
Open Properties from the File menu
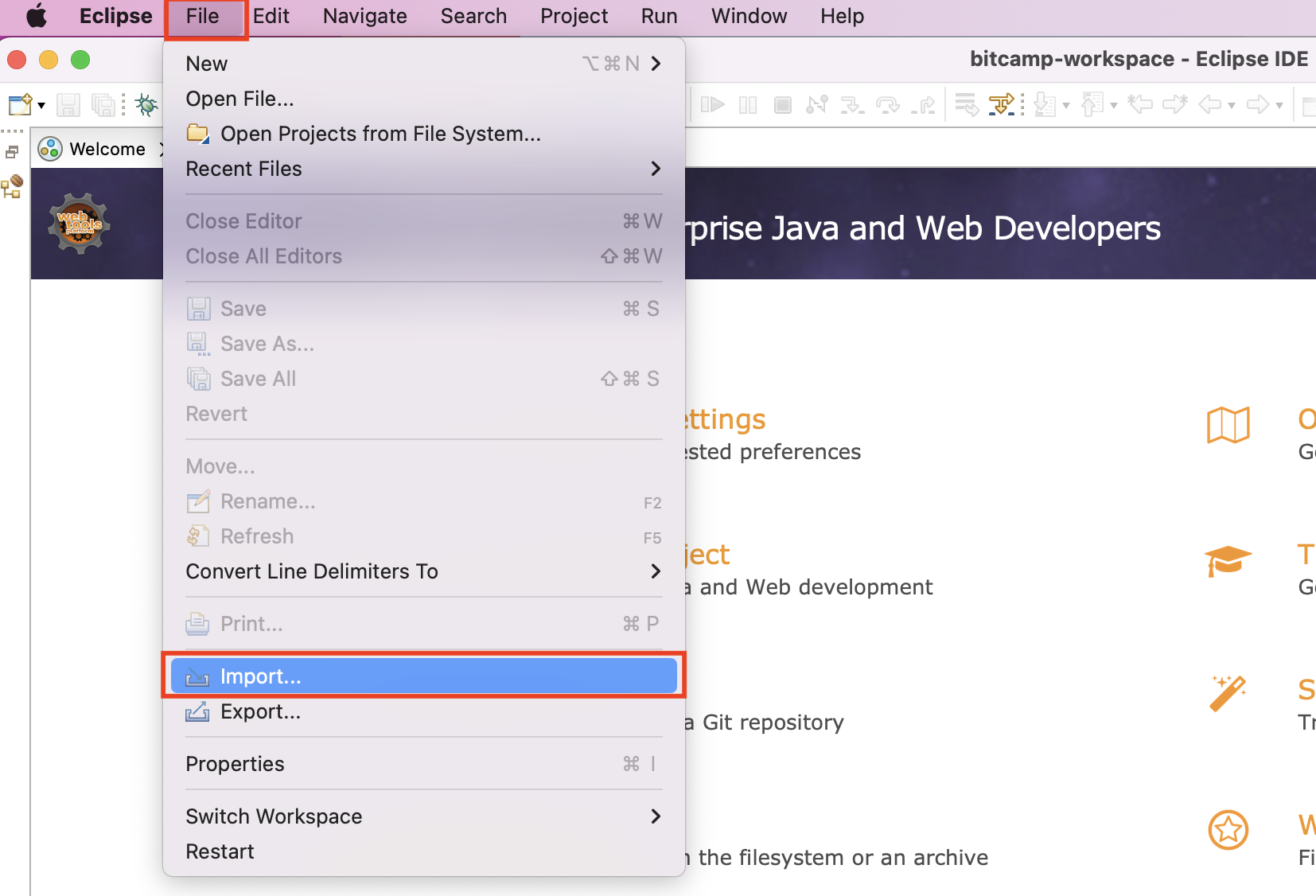coord(423,764)
